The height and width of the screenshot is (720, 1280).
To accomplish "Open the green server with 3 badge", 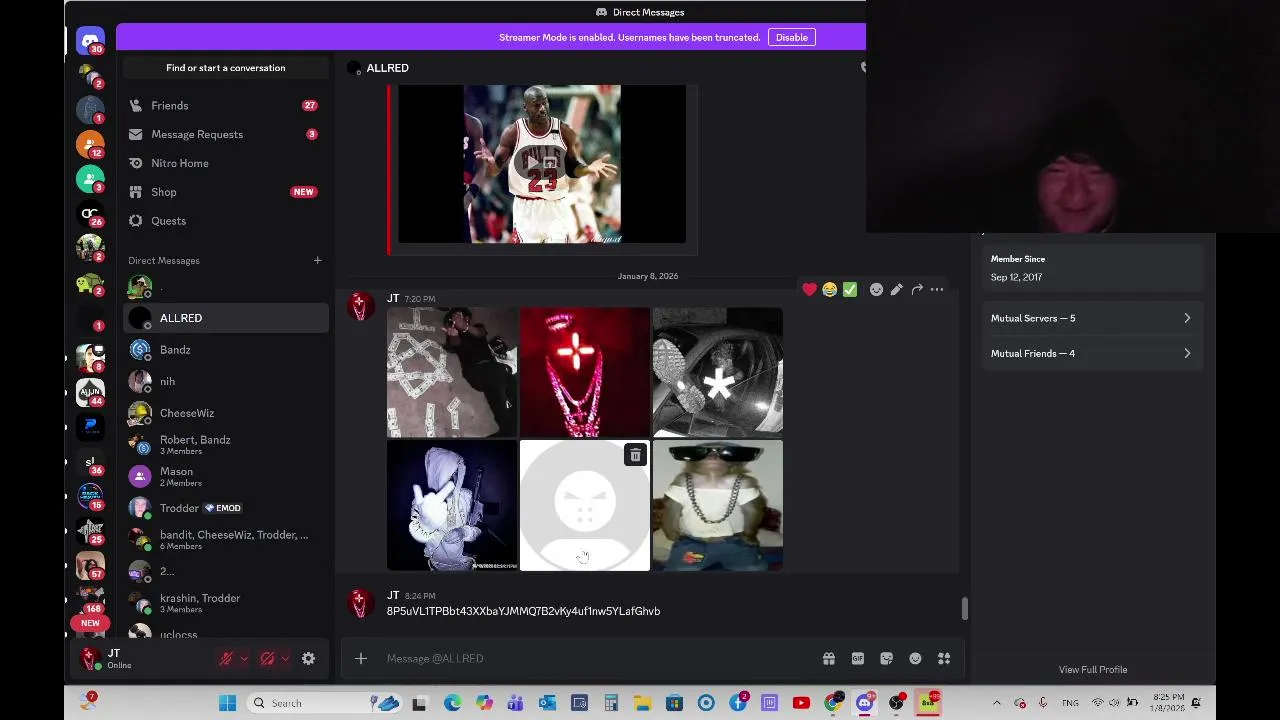I will [90, 179].
